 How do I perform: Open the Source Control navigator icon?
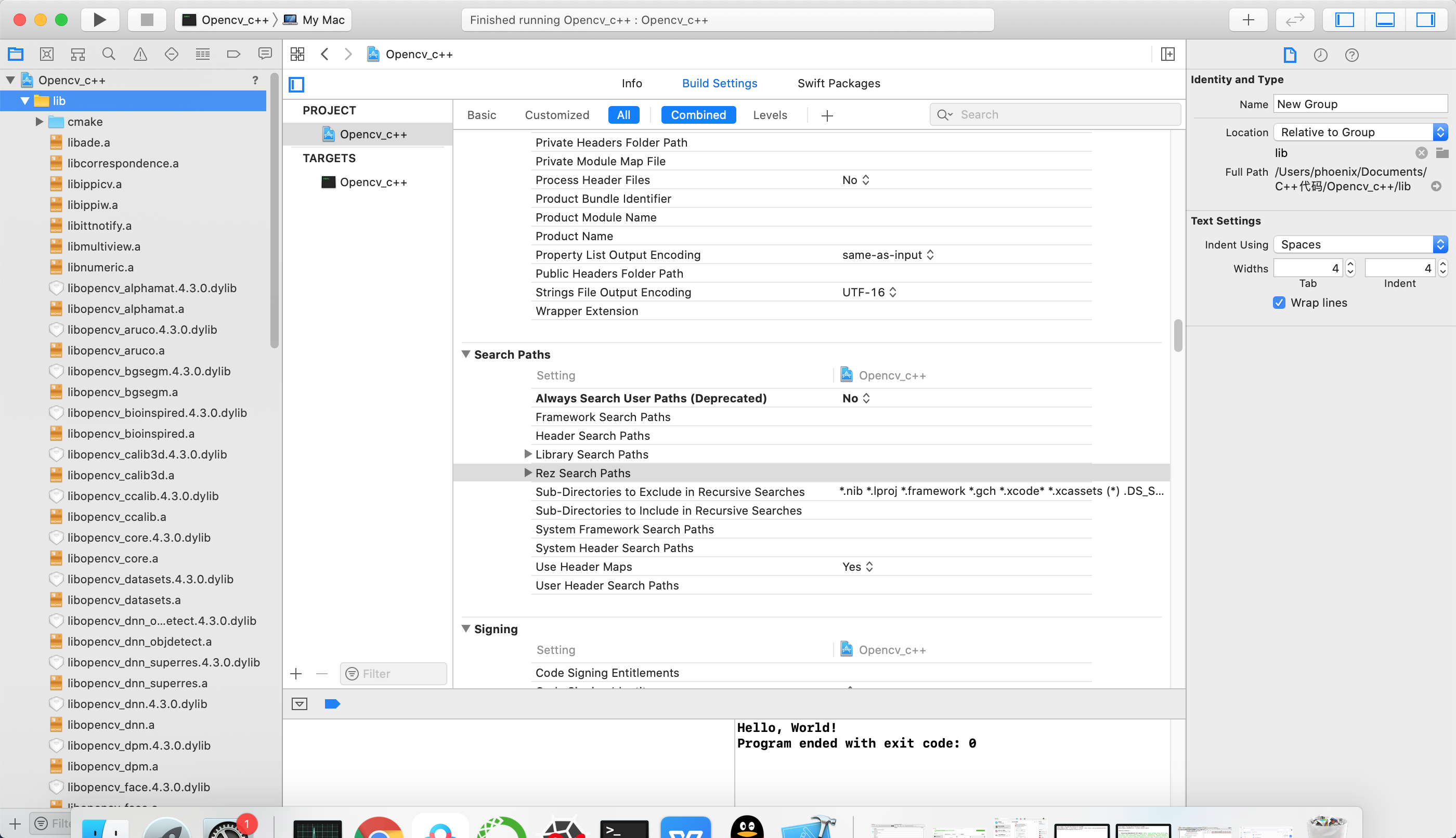[47, 54]
